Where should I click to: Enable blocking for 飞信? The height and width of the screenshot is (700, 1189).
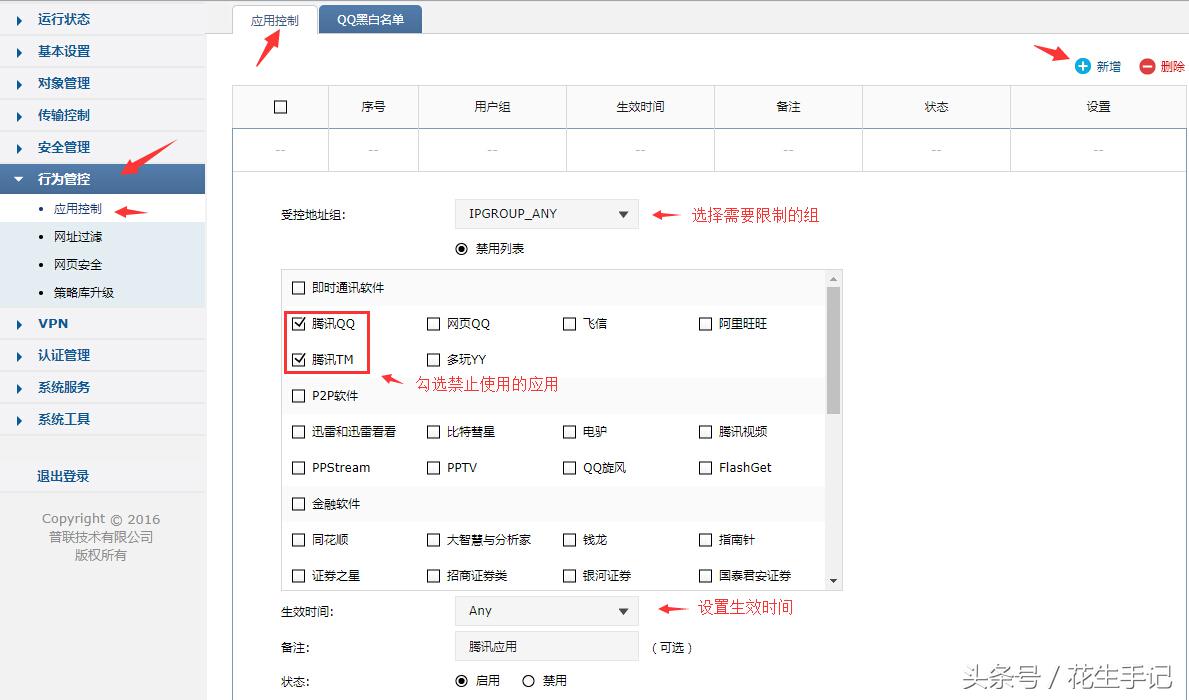[x=569, y=323]
